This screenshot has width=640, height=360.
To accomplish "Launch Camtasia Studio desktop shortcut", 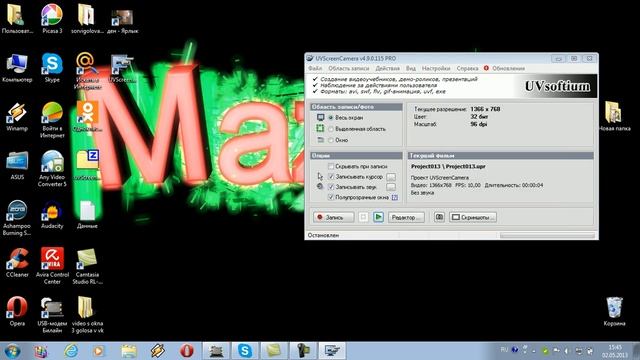I will 87,266.
